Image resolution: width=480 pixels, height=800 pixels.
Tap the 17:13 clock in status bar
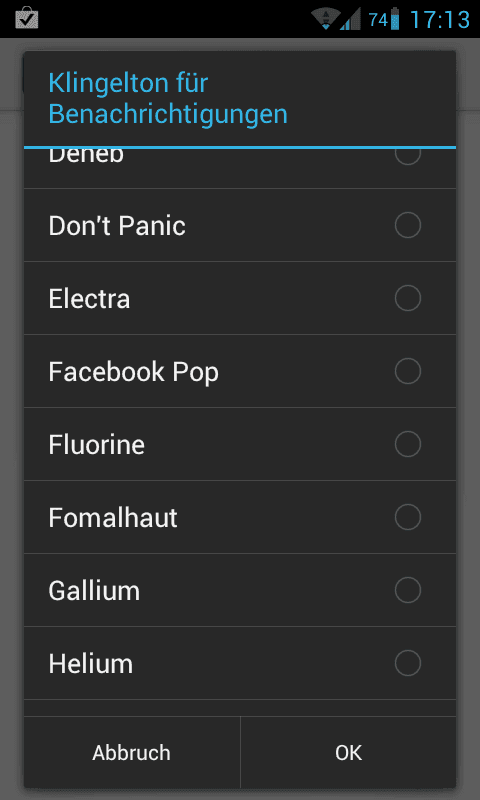point(440,19)
